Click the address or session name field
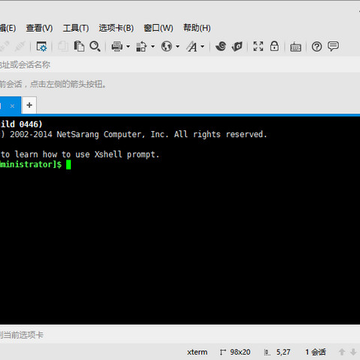 pos(180,65)
